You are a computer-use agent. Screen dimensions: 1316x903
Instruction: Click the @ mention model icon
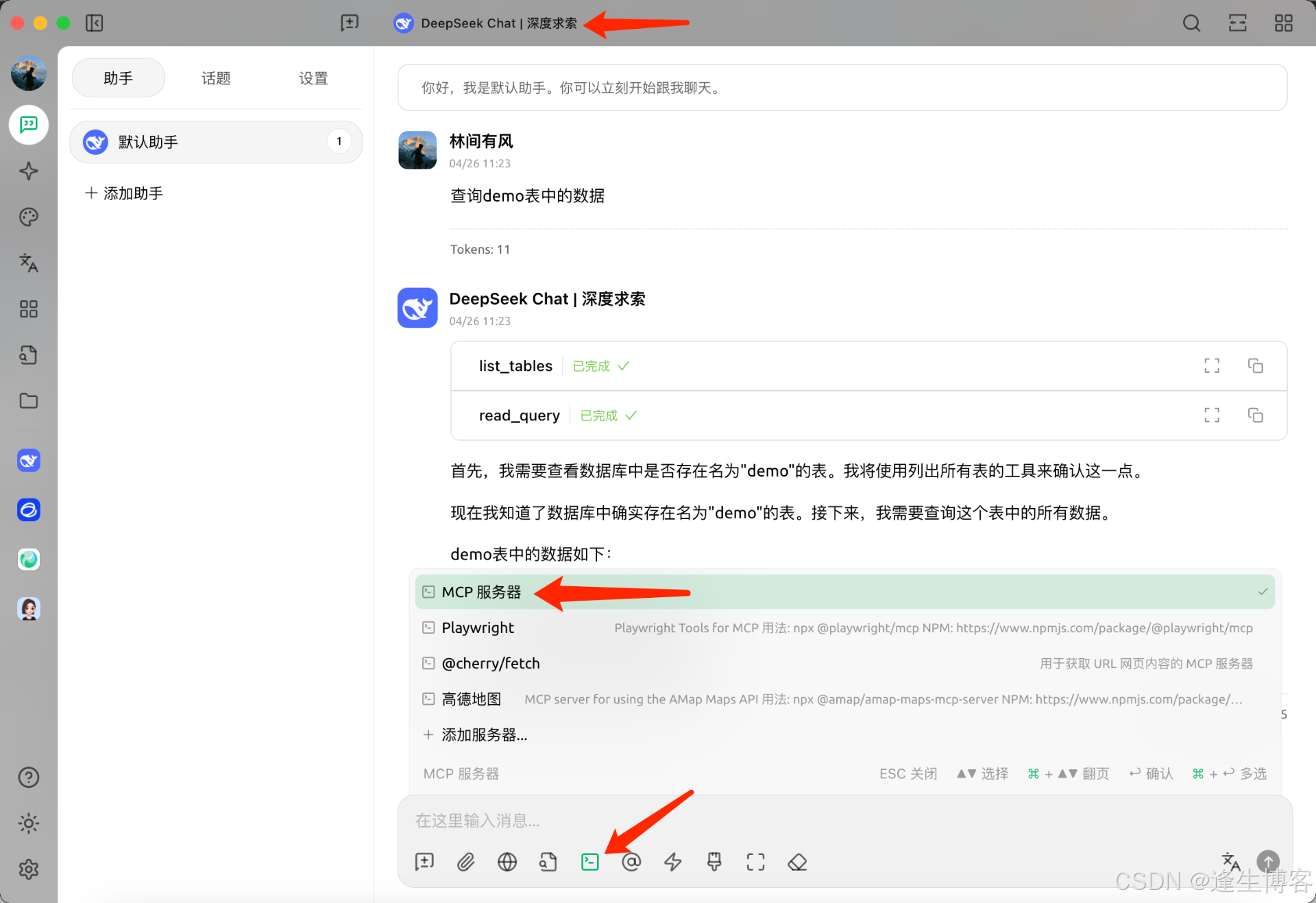(x=631, y=862)
